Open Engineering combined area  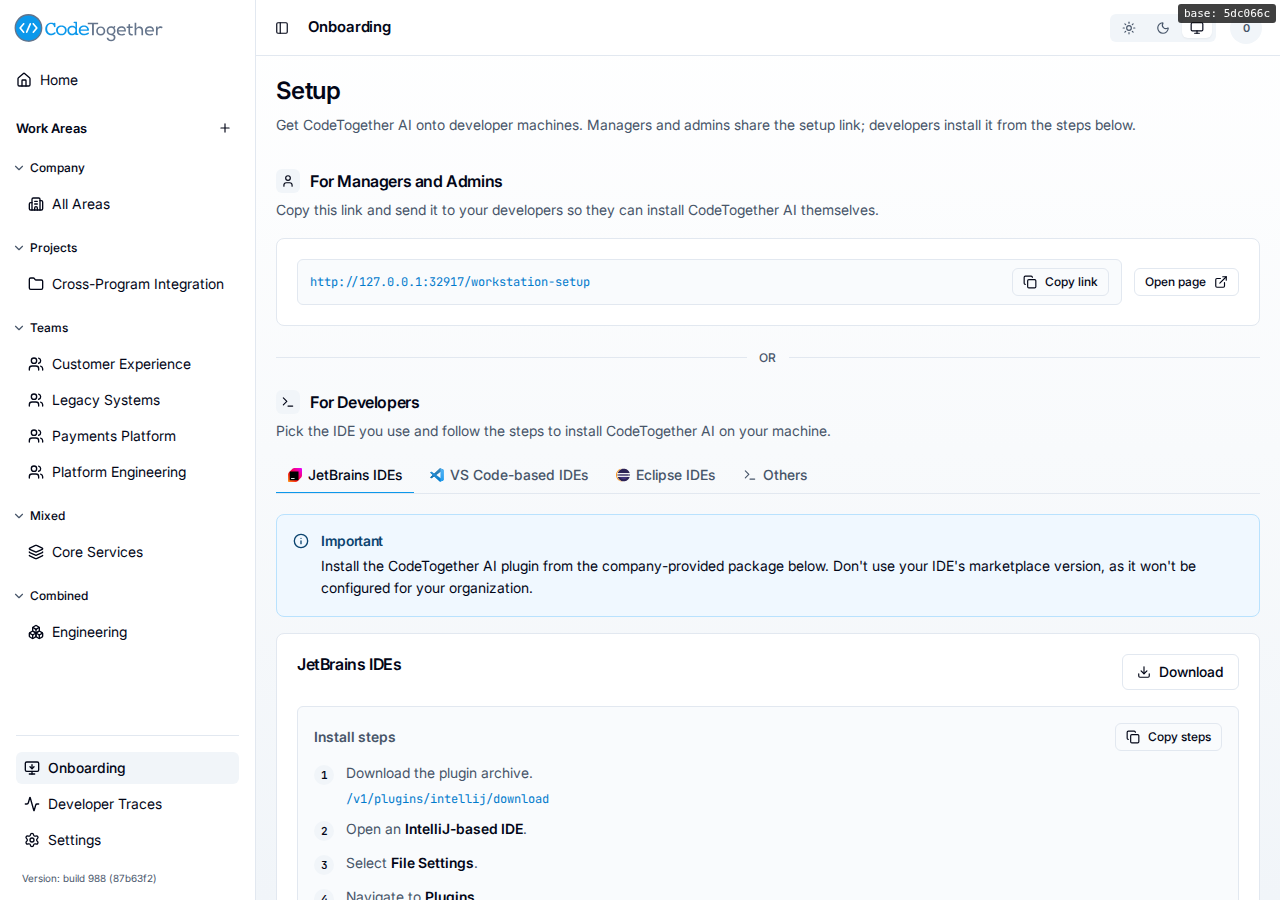(131, 632)
